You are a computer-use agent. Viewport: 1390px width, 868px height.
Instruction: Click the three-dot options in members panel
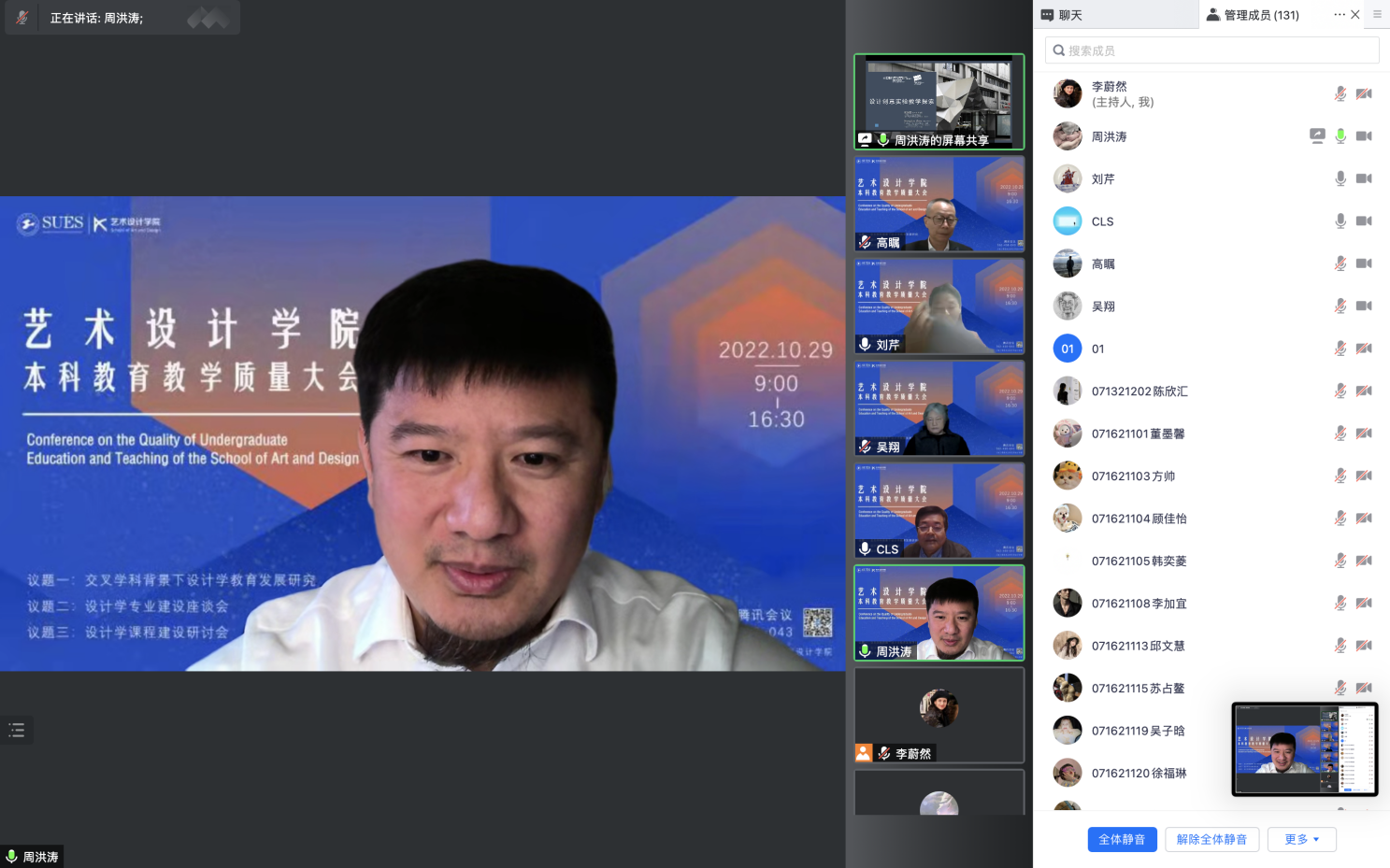pyautogui.click(x=1339, y=15)
